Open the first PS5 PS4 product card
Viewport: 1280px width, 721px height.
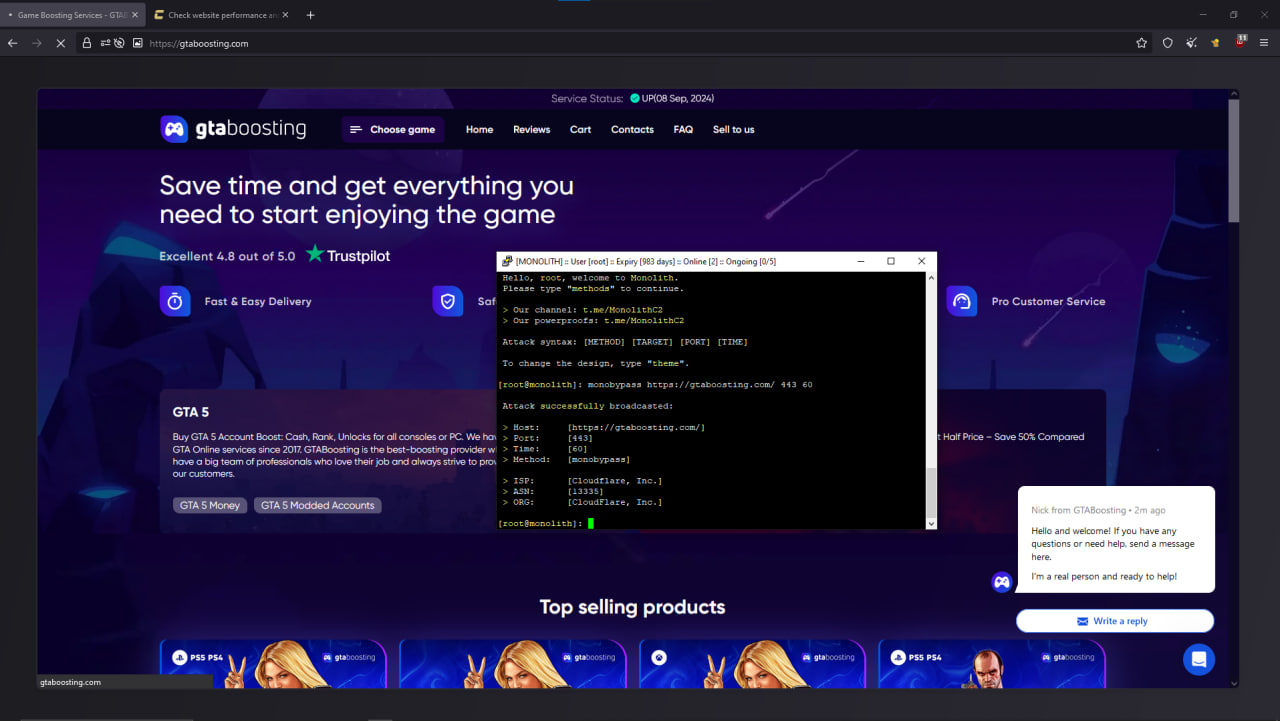[273, 663]
